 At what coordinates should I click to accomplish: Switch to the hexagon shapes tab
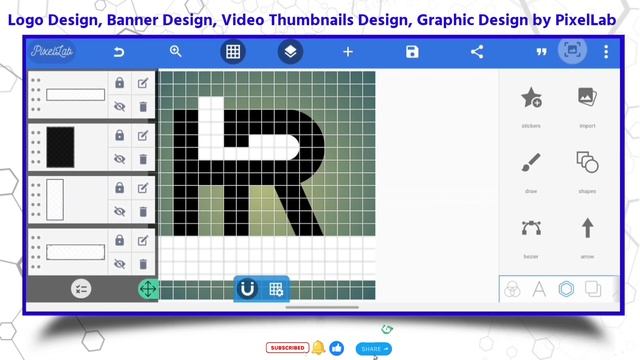[566, 289]
